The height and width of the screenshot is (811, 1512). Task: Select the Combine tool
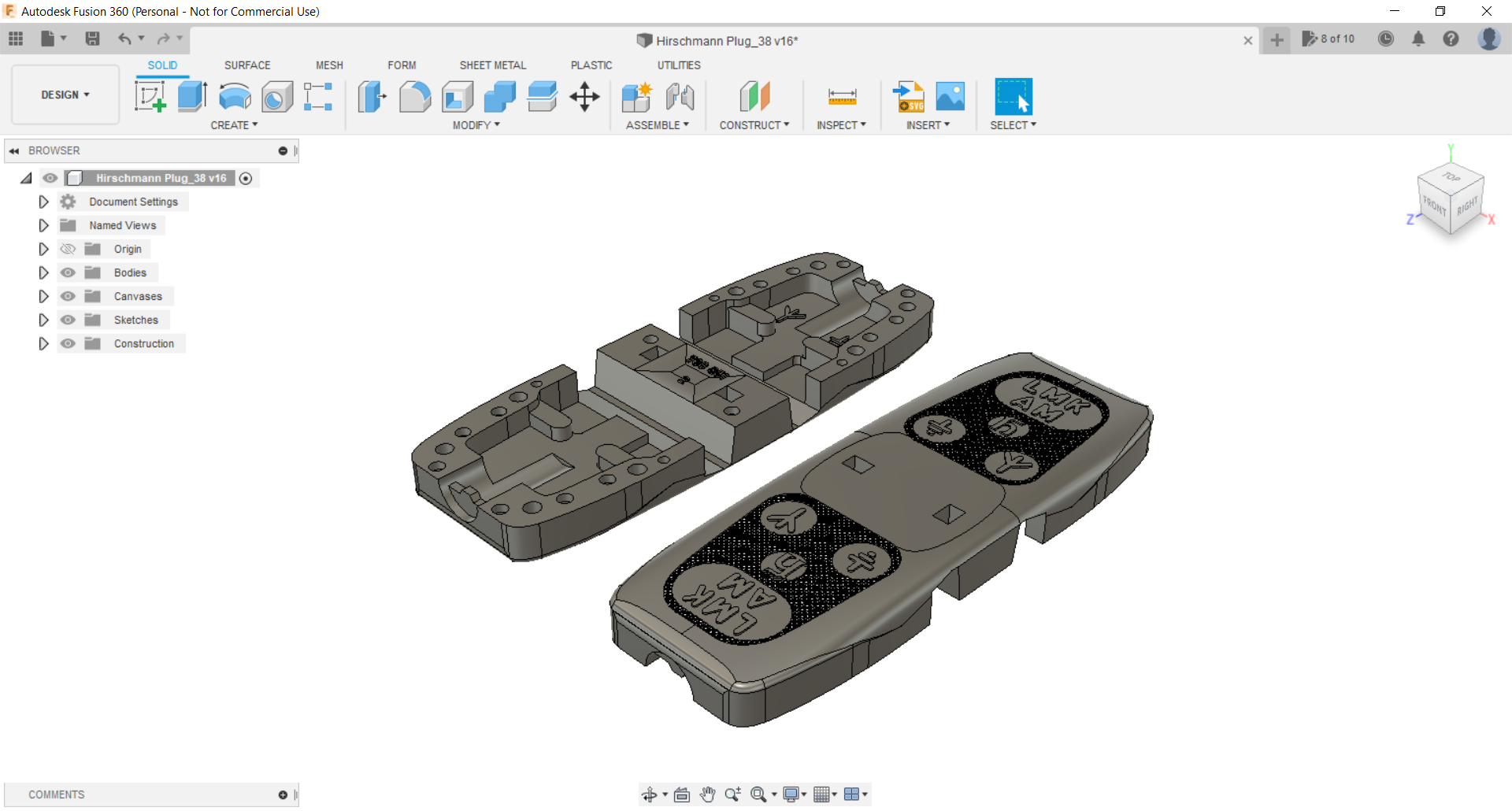coord(500,97)
